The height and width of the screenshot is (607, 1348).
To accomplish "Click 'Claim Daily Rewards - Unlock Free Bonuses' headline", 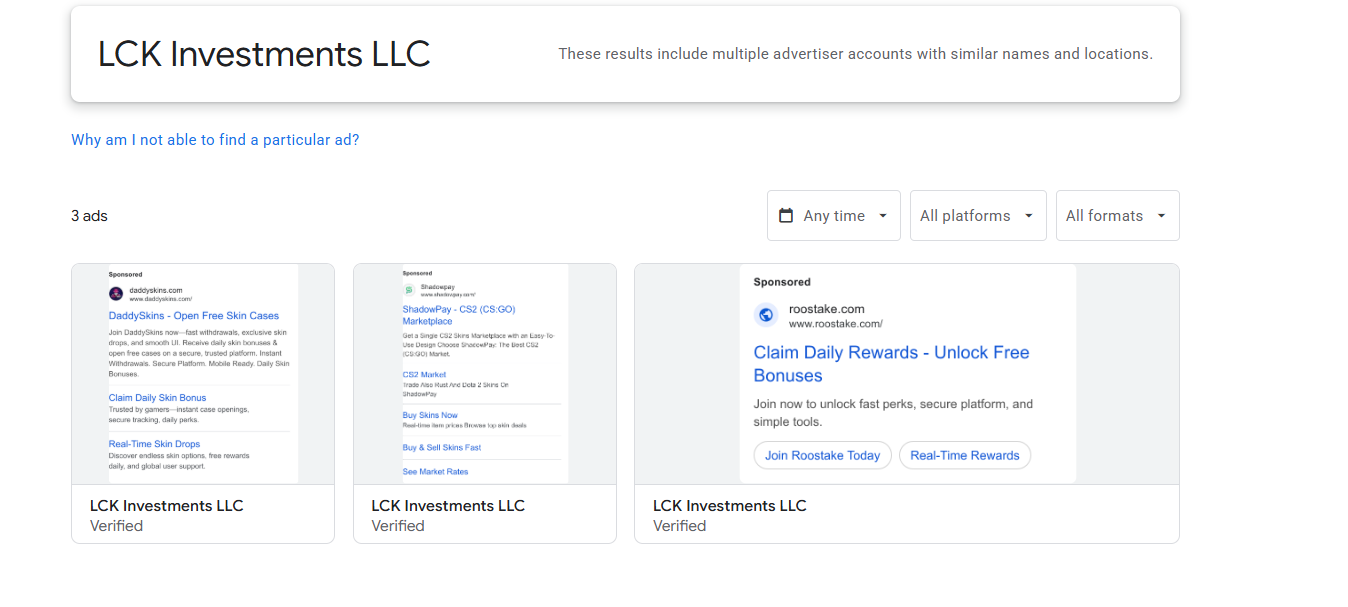I will [891, 364].
